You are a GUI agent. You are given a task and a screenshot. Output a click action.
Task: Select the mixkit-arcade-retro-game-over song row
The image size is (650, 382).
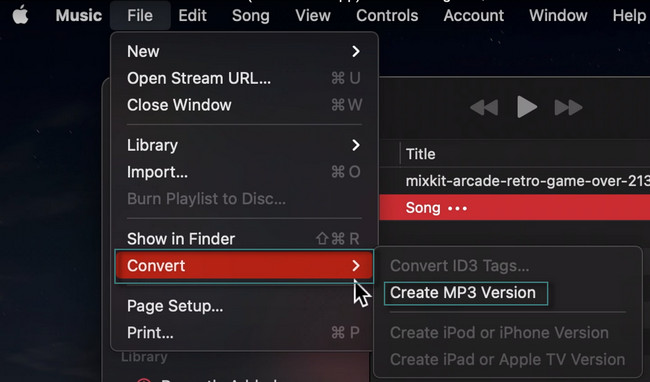click(x=514, y=181)
